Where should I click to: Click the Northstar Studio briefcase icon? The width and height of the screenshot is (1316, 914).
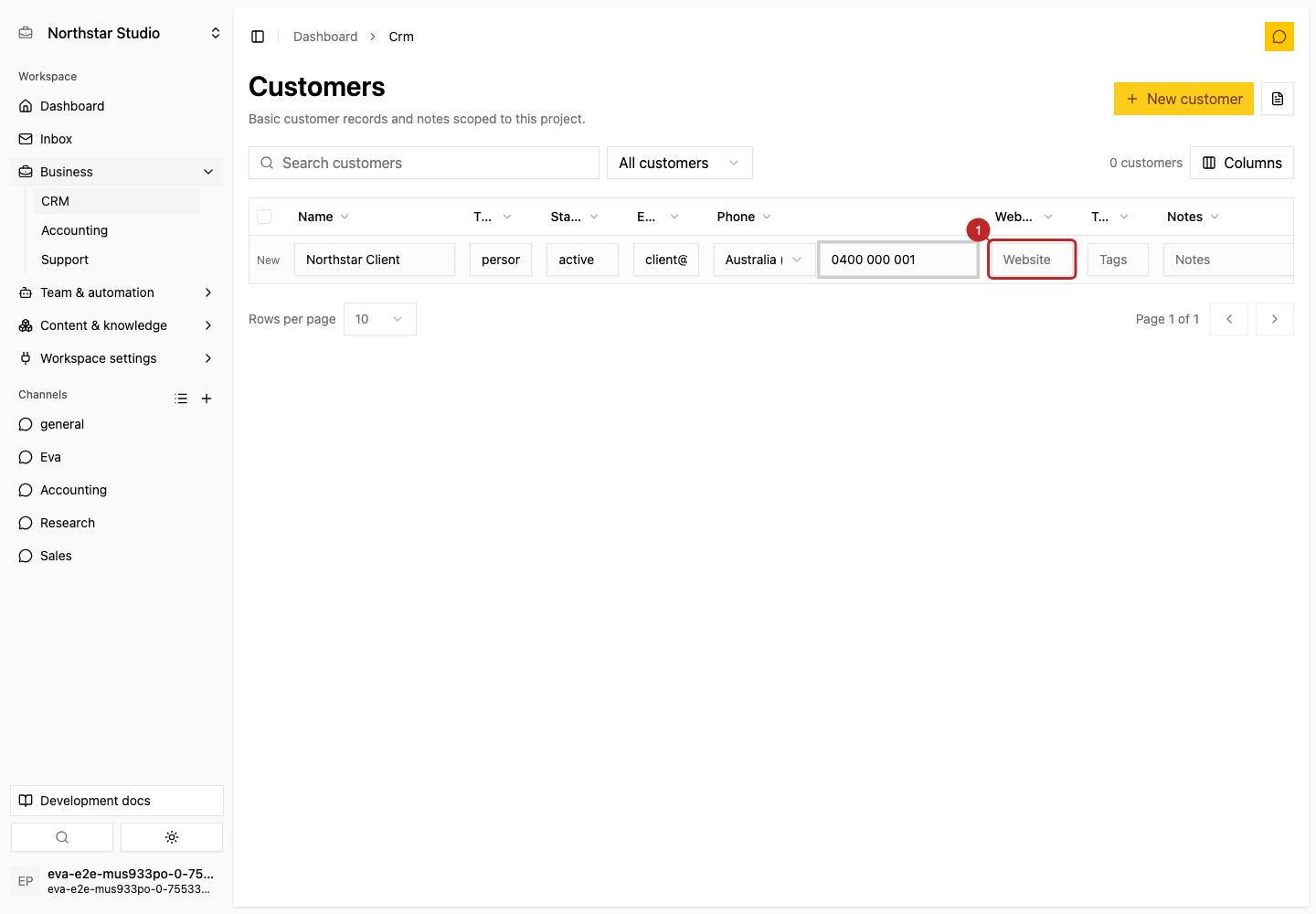point(26,33)
